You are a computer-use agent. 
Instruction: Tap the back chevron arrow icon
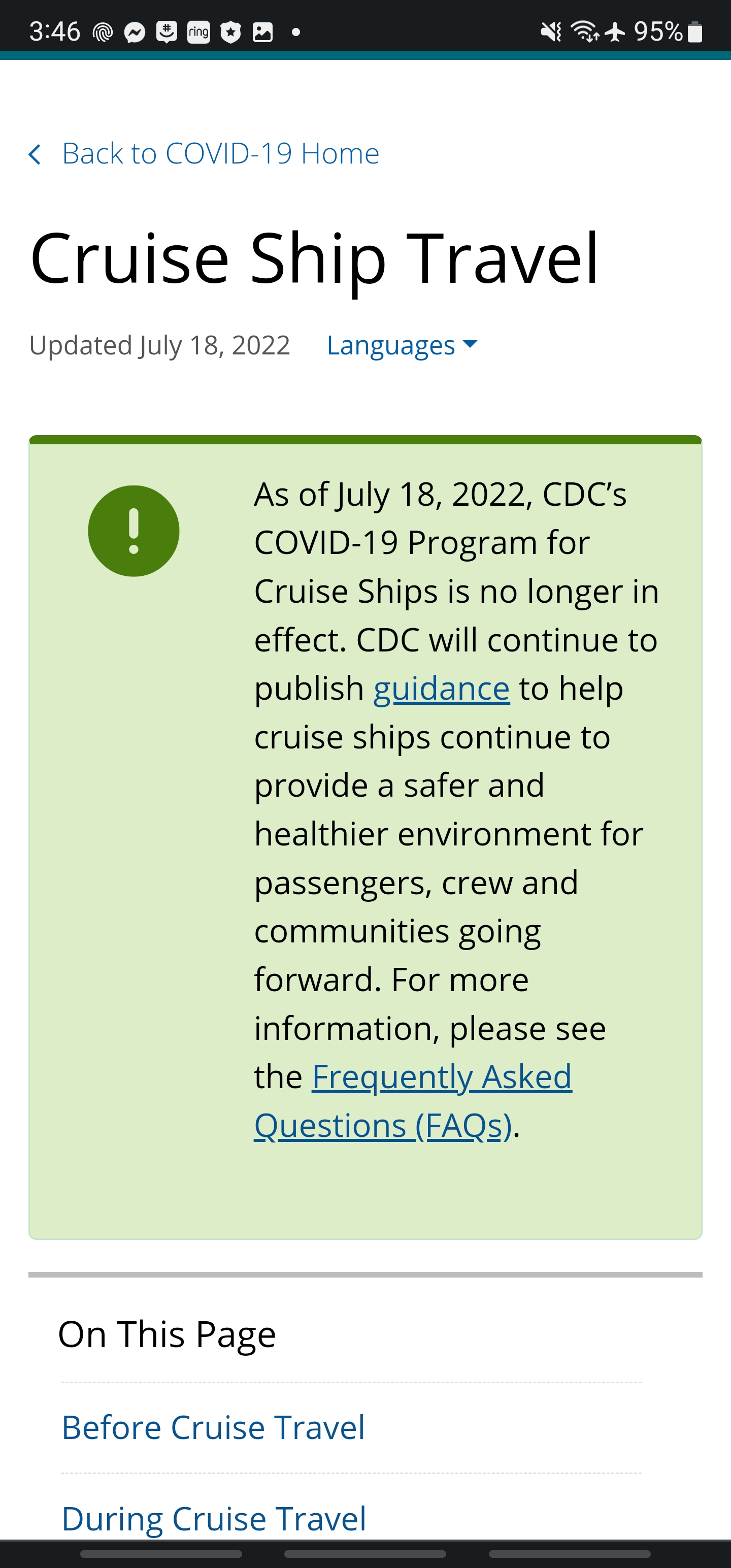tap(35, 154)
